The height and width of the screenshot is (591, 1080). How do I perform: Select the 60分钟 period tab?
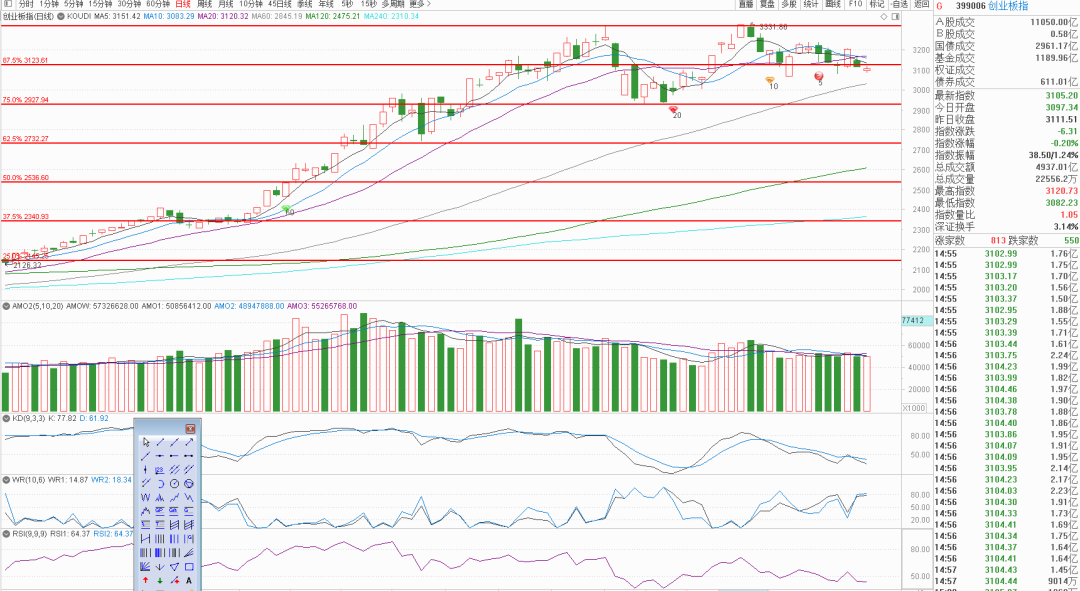(x=158, y=4)
